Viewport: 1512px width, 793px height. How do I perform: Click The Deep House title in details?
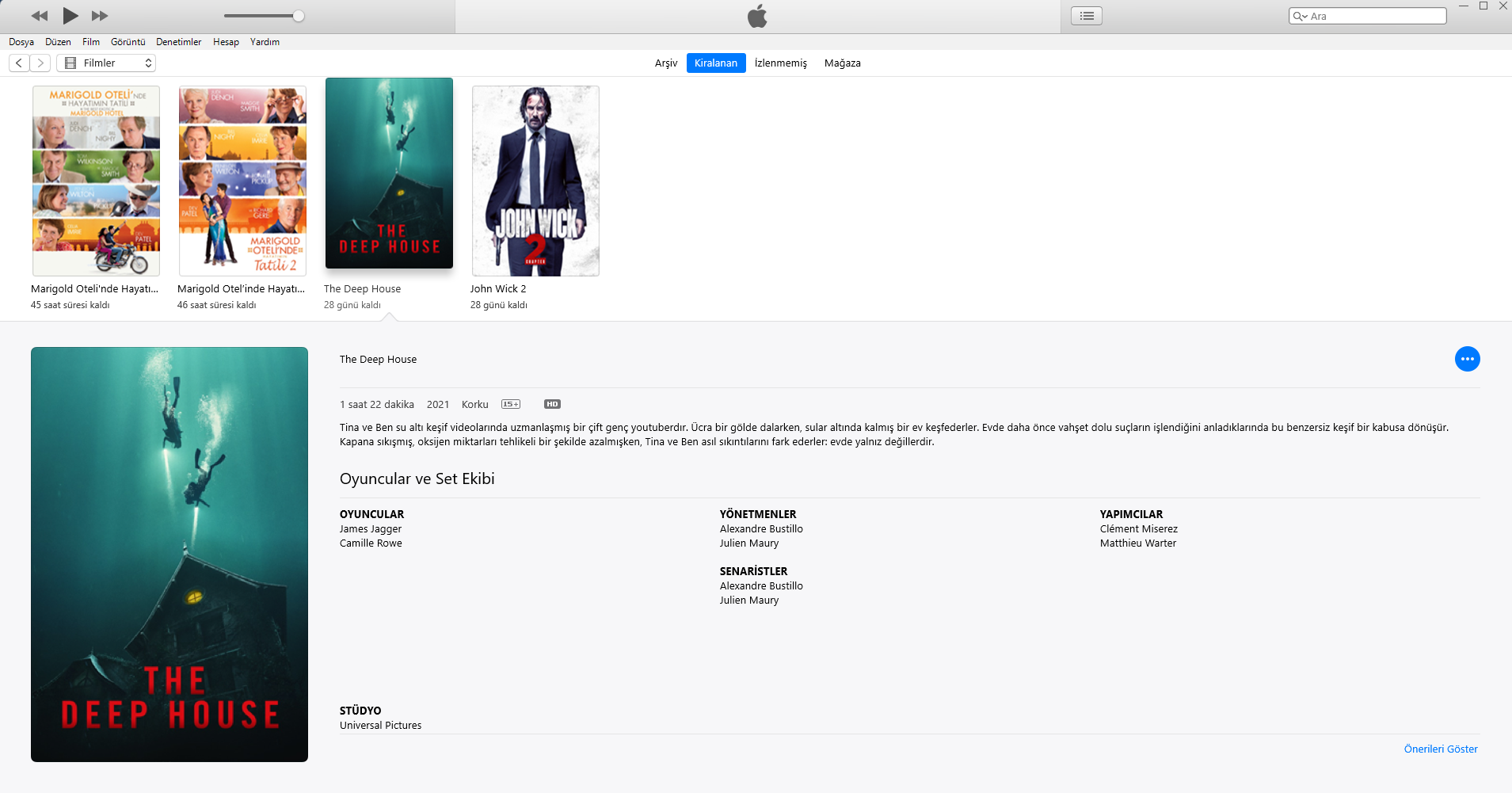point(379,360)
